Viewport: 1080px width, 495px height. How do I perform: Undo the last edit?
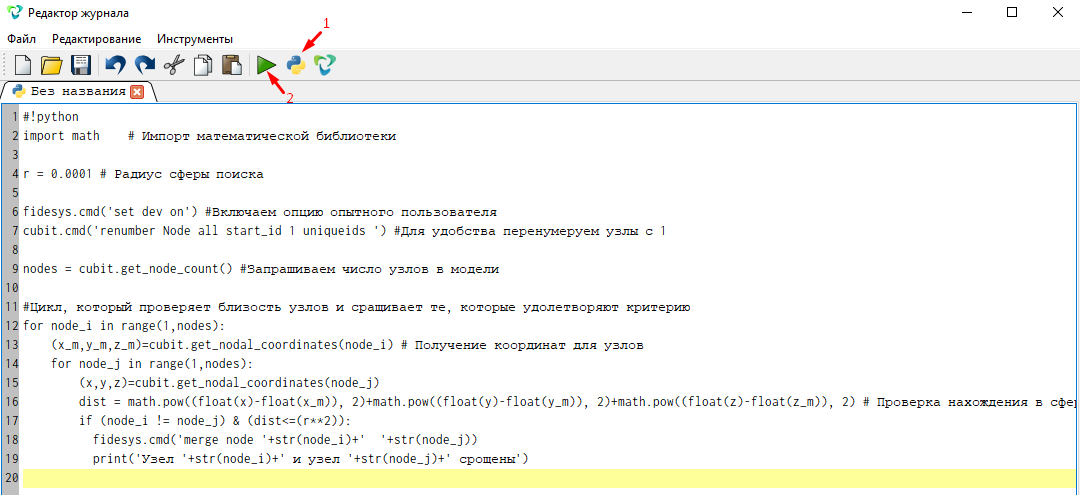[116, 65]
